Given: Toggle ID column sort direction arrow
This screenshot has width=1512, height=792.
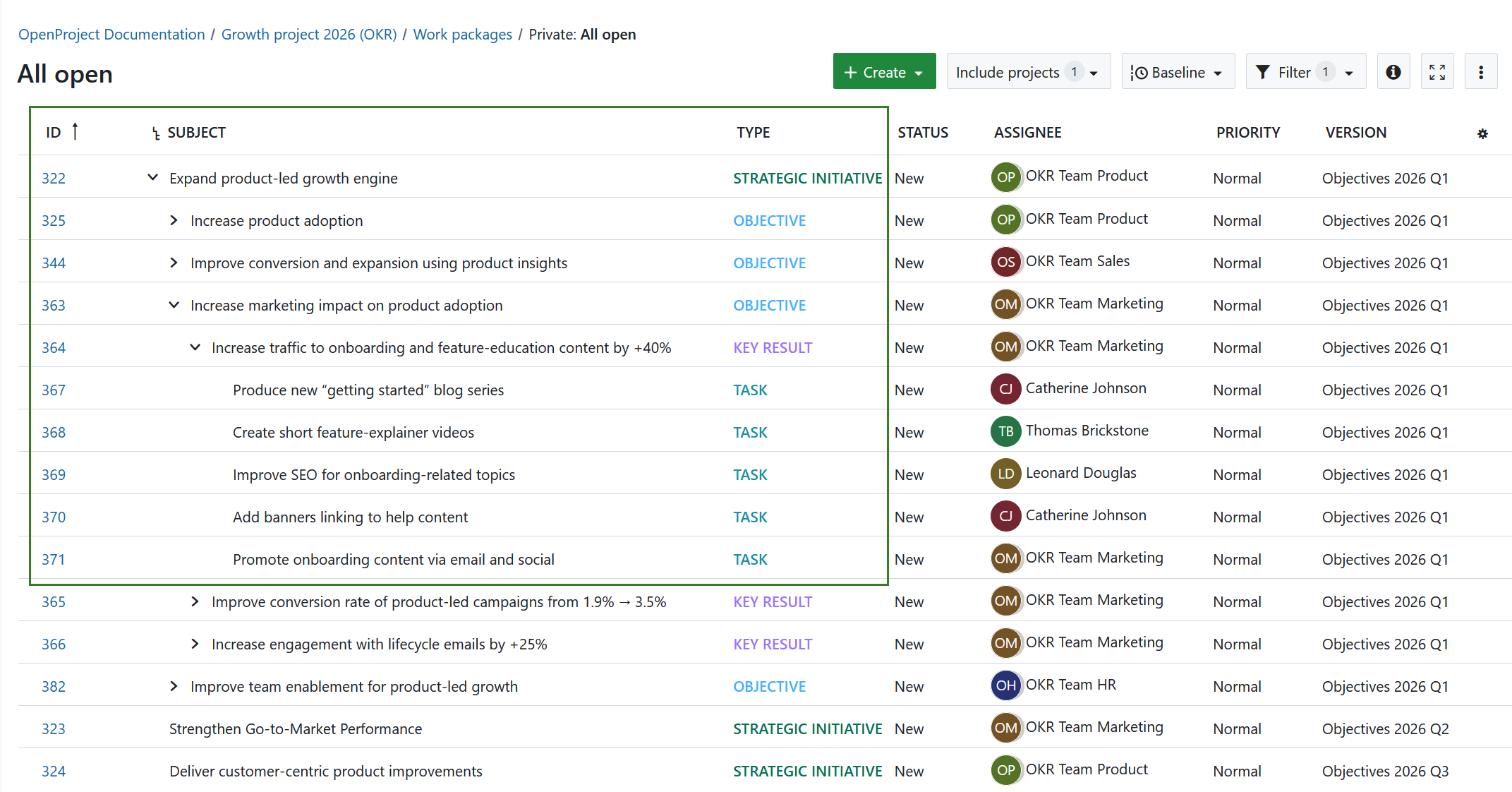Looking at the screenshot, I should (75, 131).
